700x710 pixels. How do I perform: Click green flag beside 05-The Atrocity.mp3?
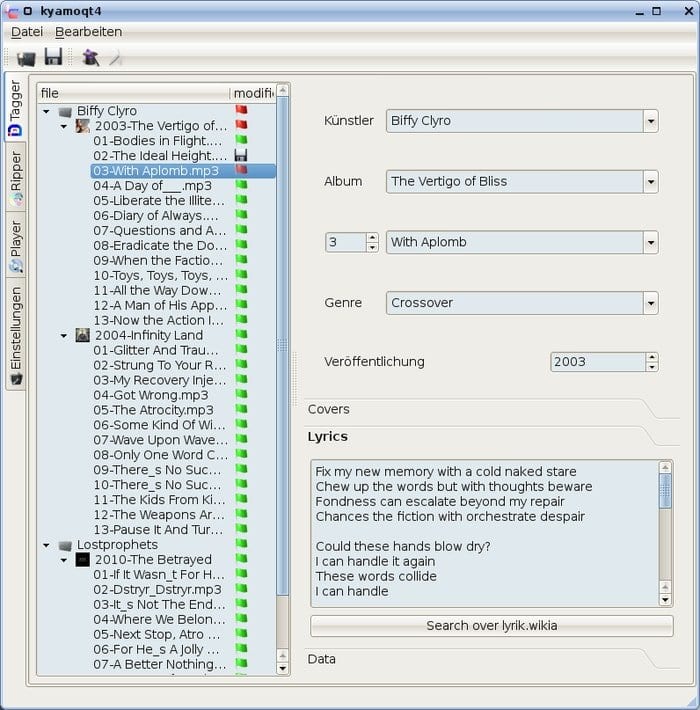click(241, 409)
